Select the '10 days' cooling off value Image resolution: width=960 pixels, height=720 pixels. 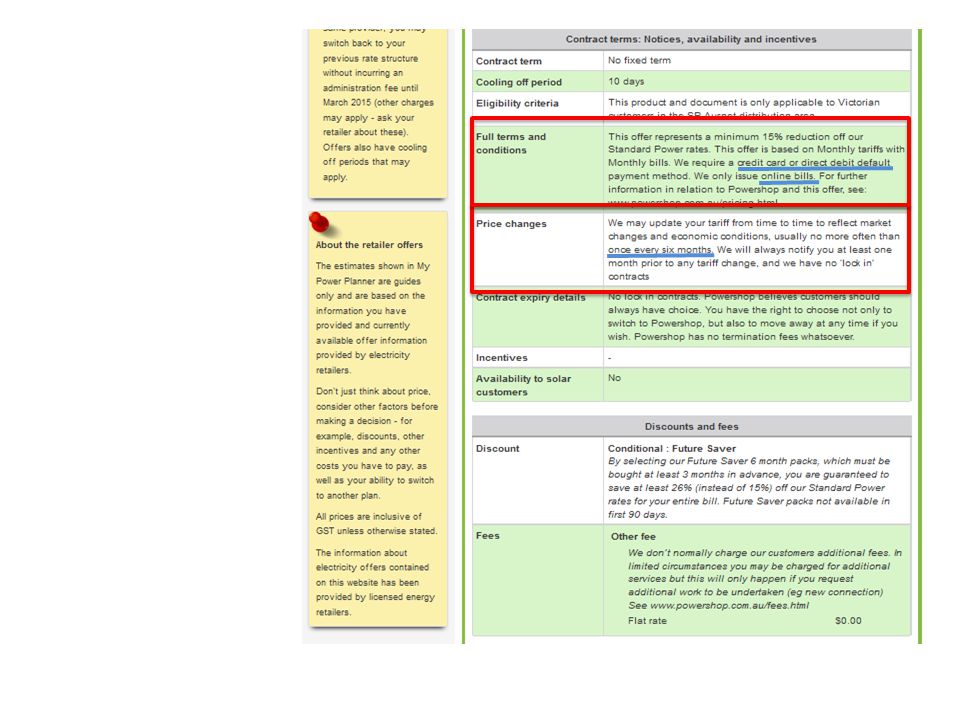point(626,81)
